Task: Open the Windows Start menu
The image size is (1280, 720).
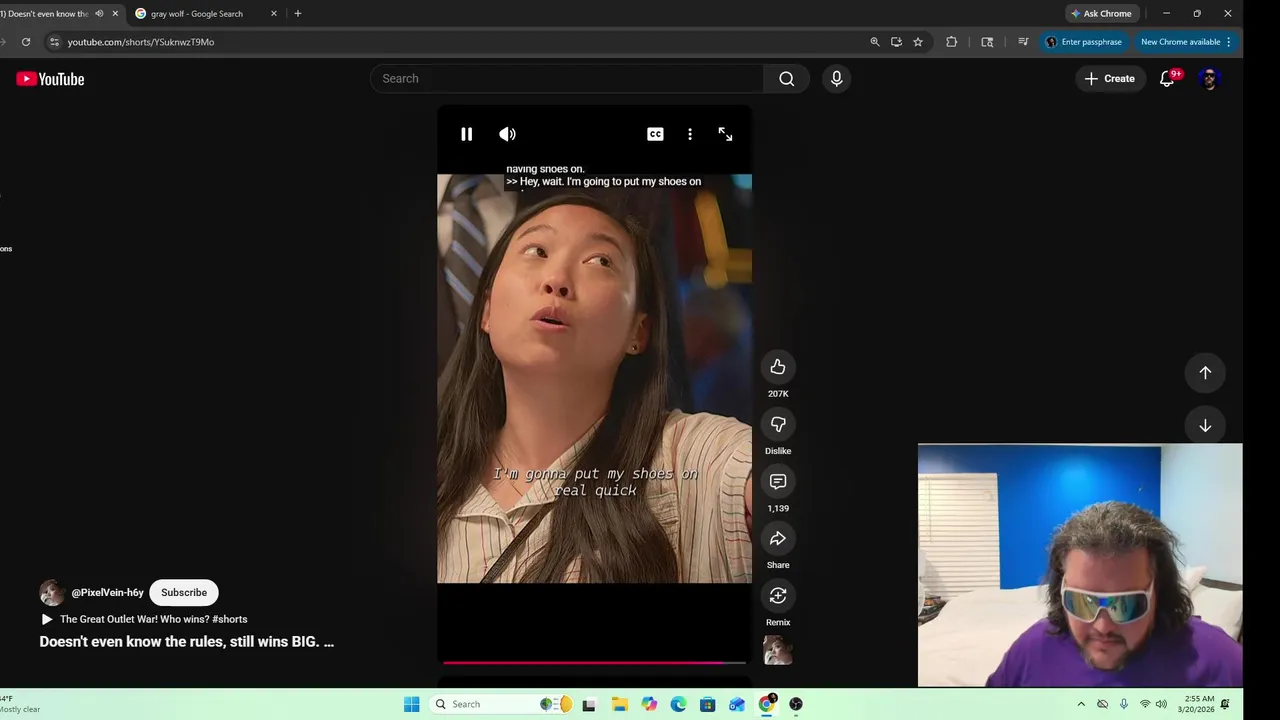Action: click(411, 704)
